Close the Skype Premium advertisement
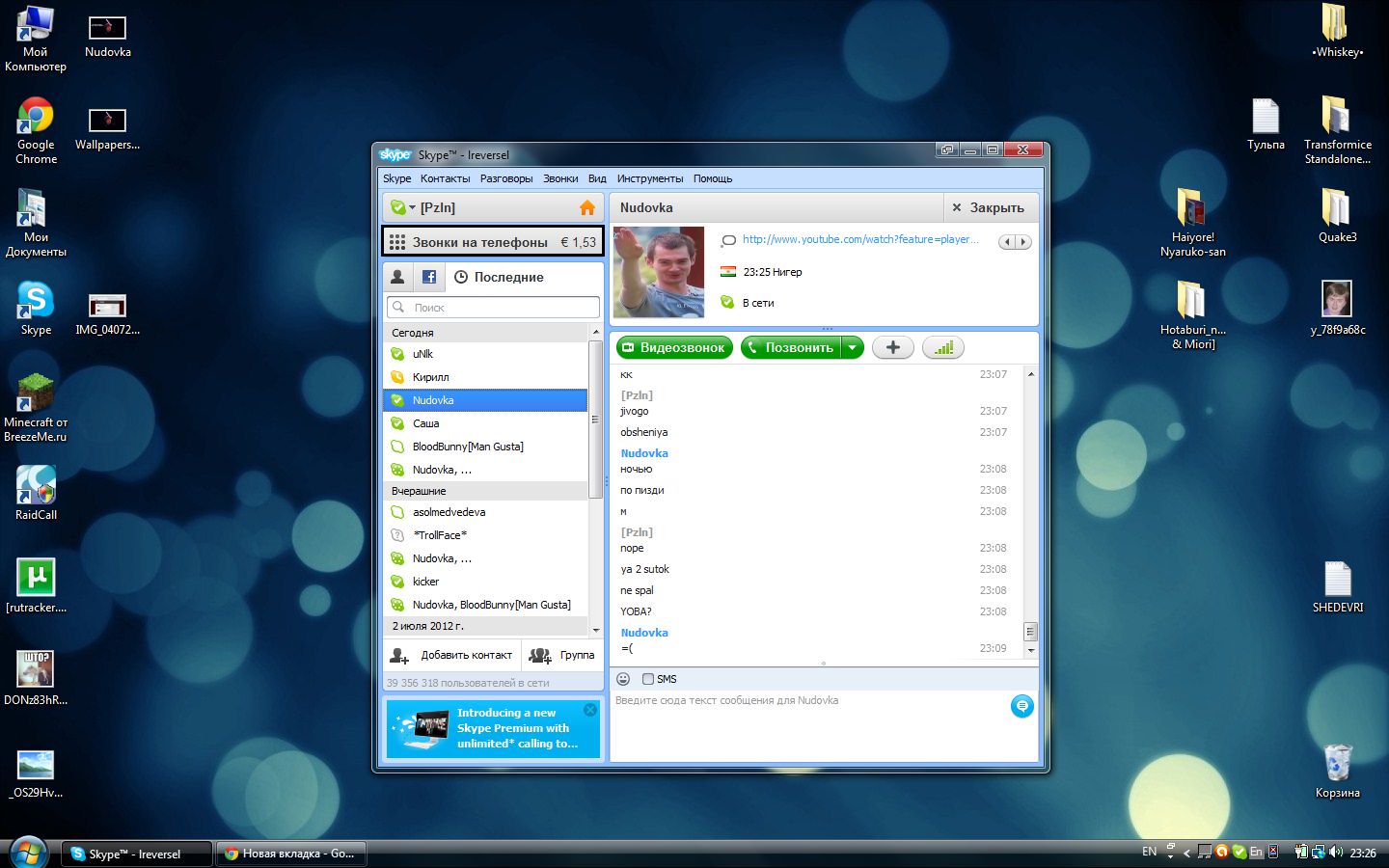This screenshot has width=1389, height=868. (x=590, y=710)
